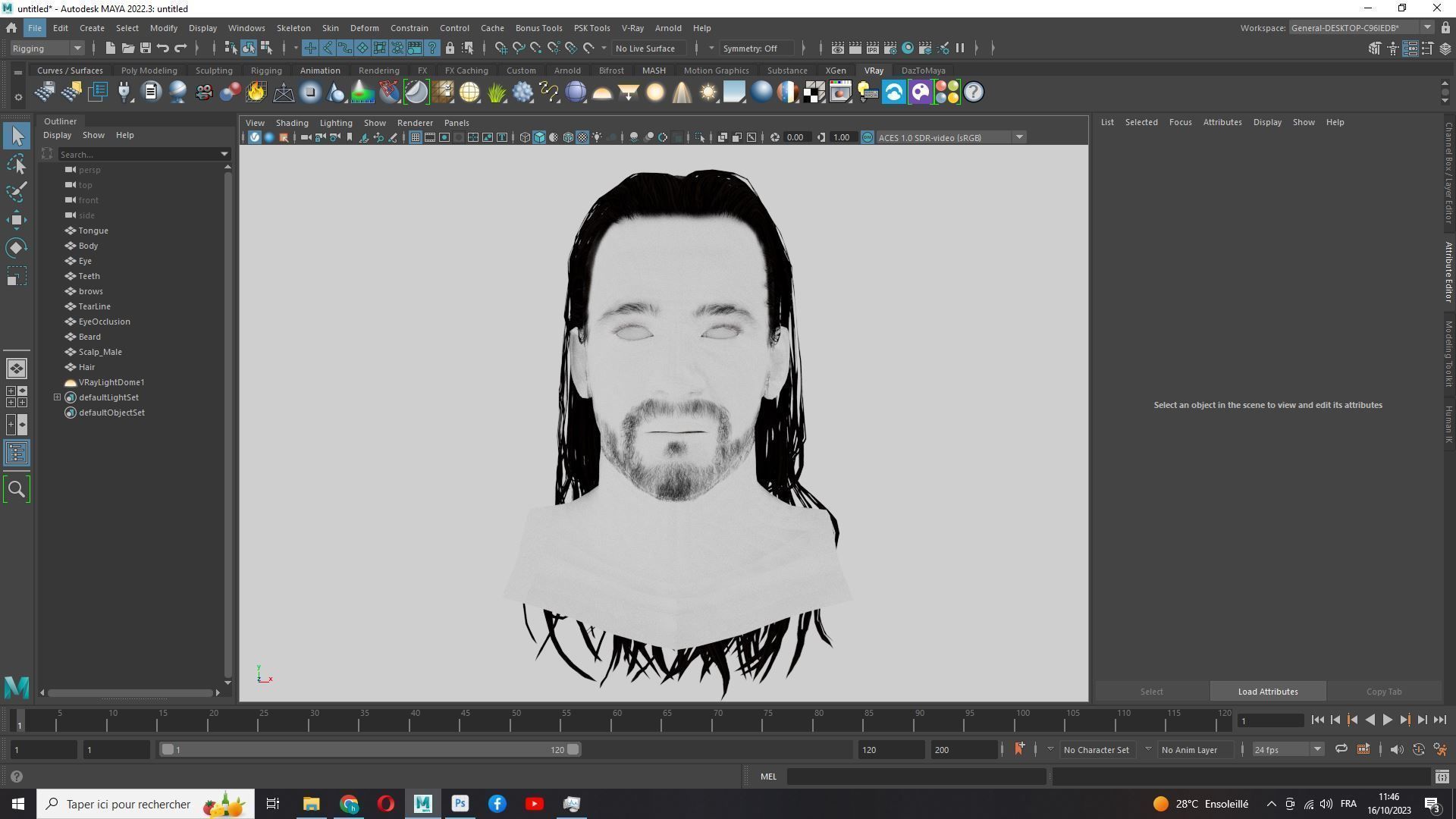Image resolution: width=1456 pixels, height=819 pixels.
Task: Open the Outliner search magnifier icon
Action: tap(16, 489)
